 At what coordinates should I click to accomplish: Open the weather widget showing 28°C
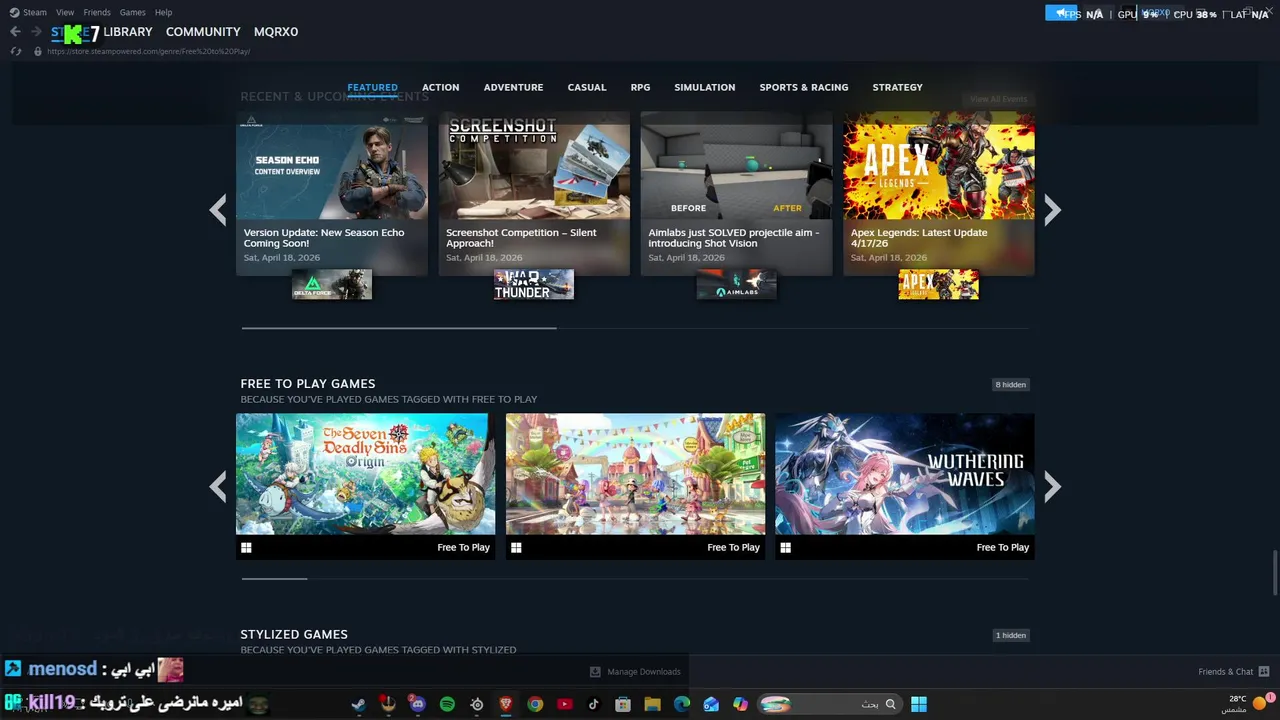(1247, 704)
